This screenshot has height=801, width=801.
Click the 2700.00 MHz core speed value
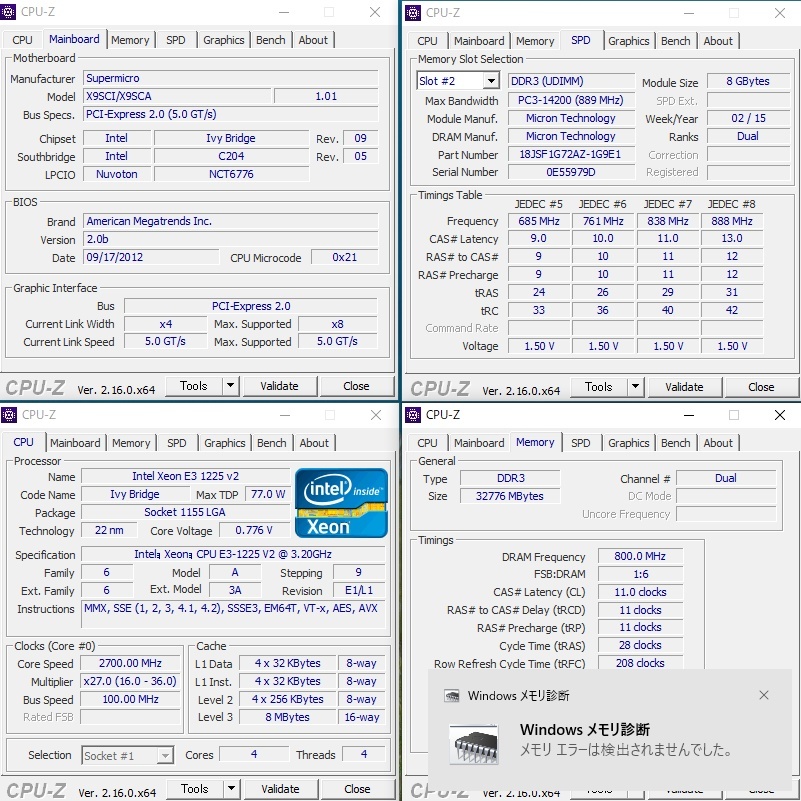[130, 663]
